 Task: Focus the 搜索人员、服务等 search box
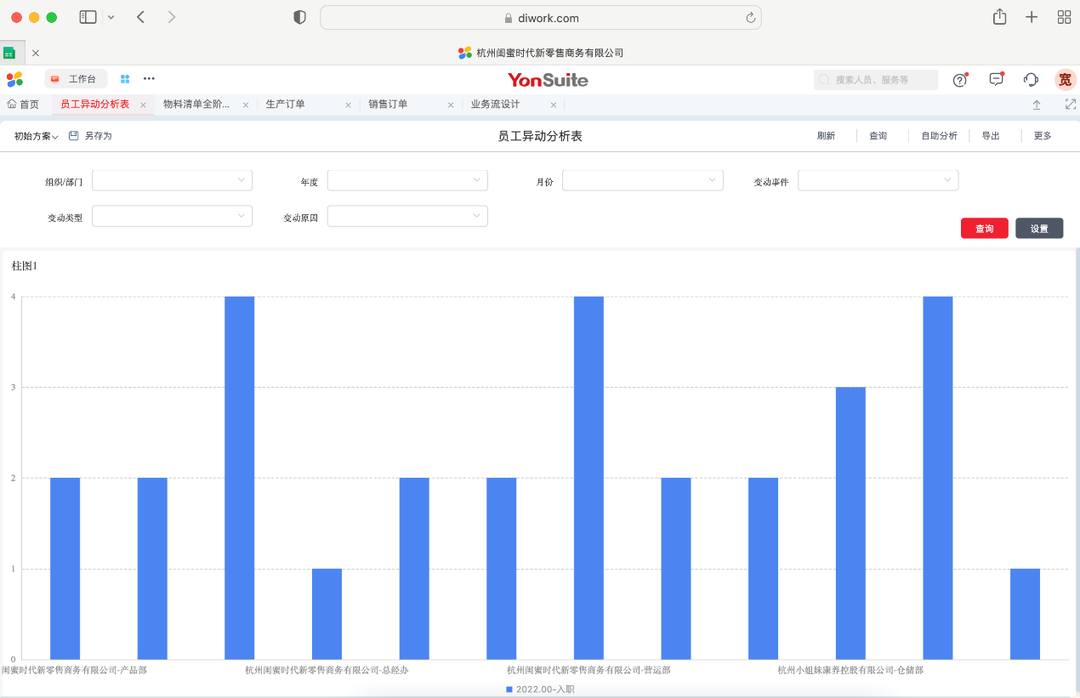tap(875, 80)
